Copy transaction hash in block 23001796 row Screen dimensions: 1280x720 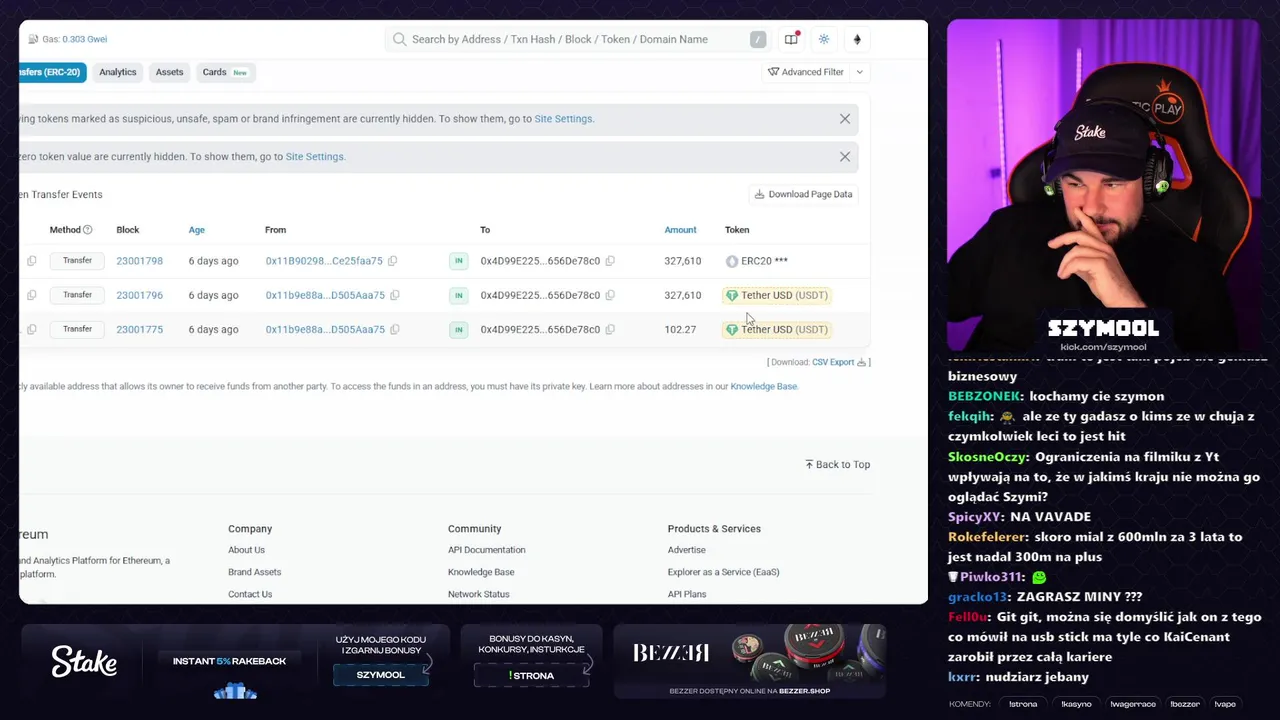point(31,295)
